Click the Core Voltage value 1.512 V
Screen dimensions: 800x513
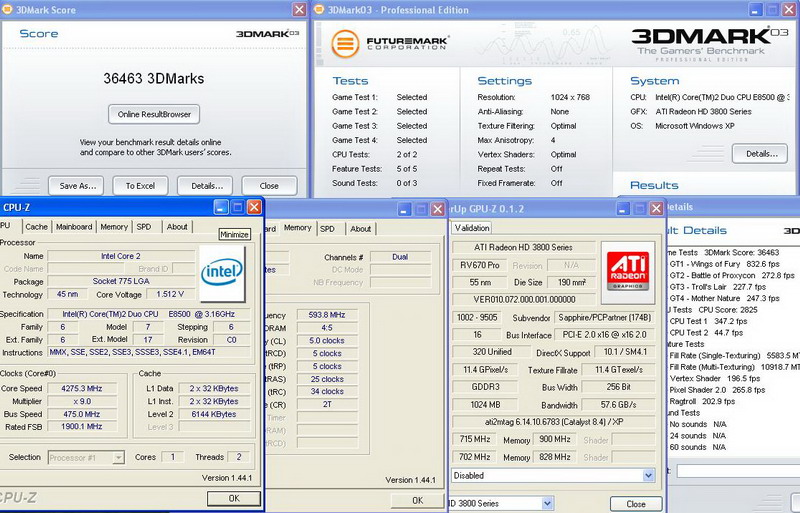pyautogui.click(x=170, y=295)
